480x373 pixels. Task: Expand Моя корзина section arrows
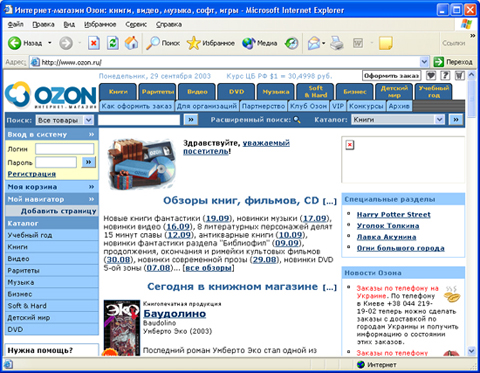tap(91, 187)
